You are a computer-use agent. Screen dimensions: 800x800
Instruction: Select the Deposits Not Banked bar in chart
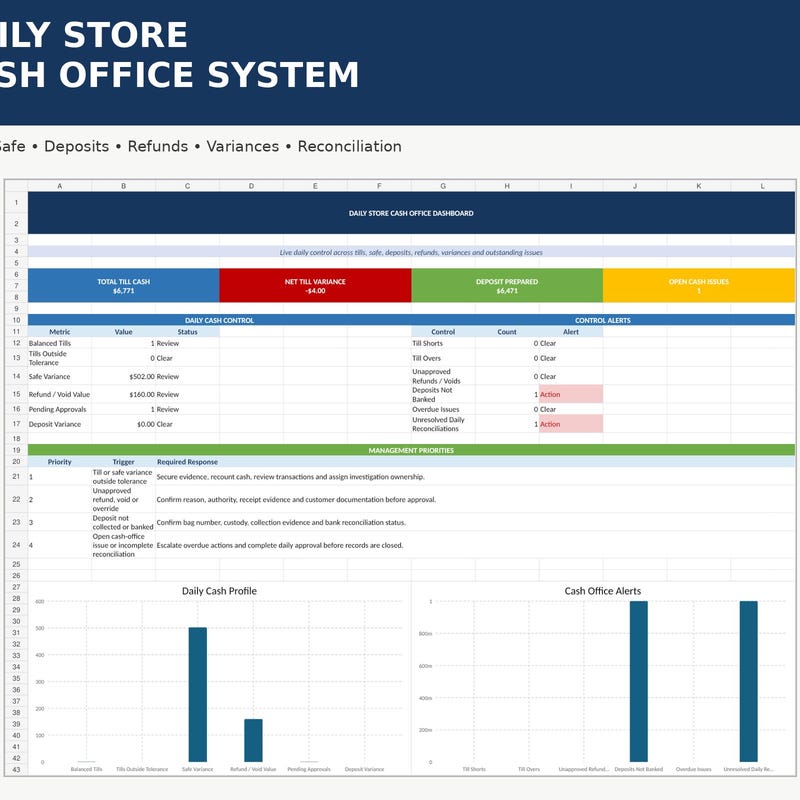[639, 681]
